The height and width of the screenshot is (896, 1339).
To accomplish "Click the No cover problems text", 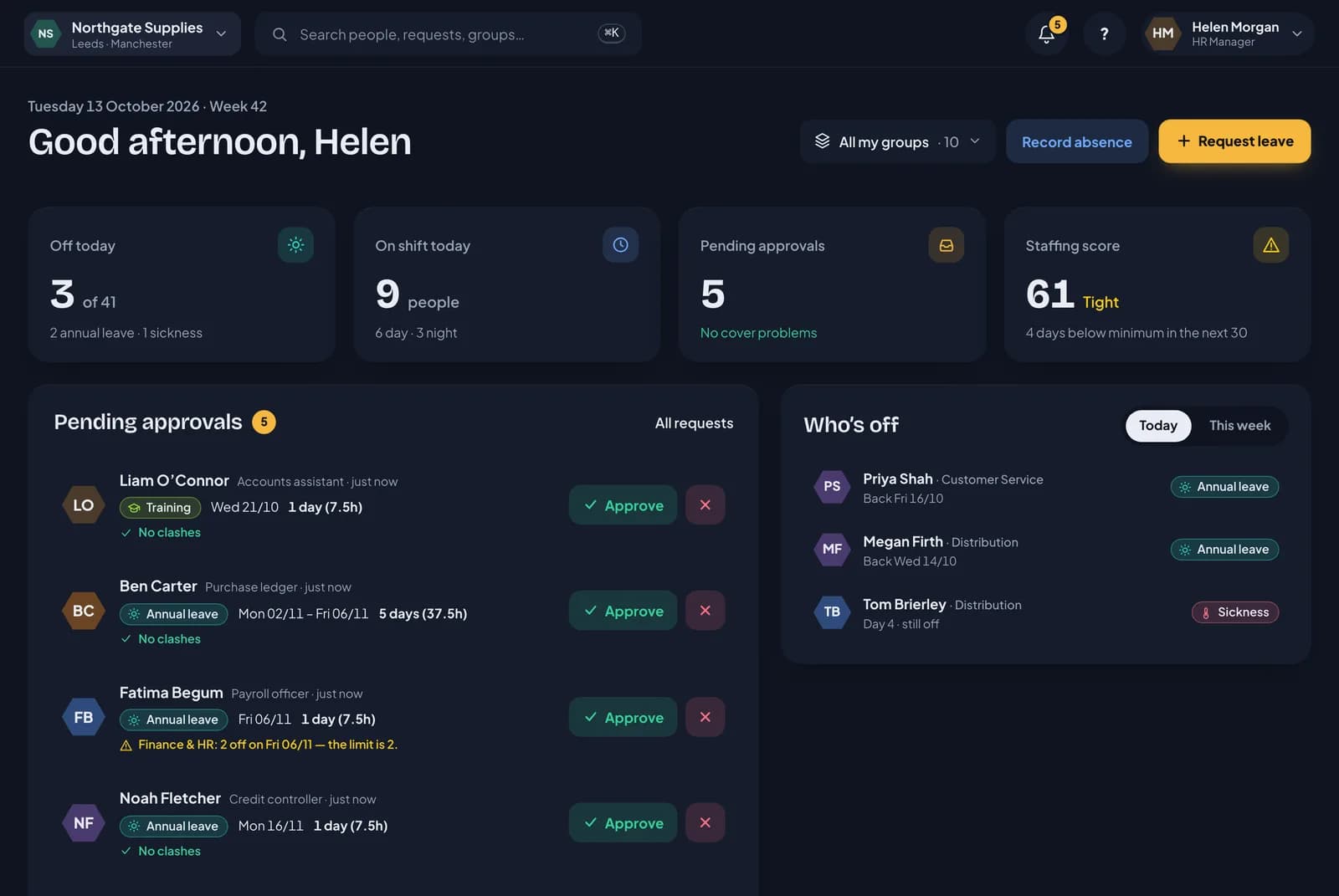I will pyautogui.click(x=758, y=333).
